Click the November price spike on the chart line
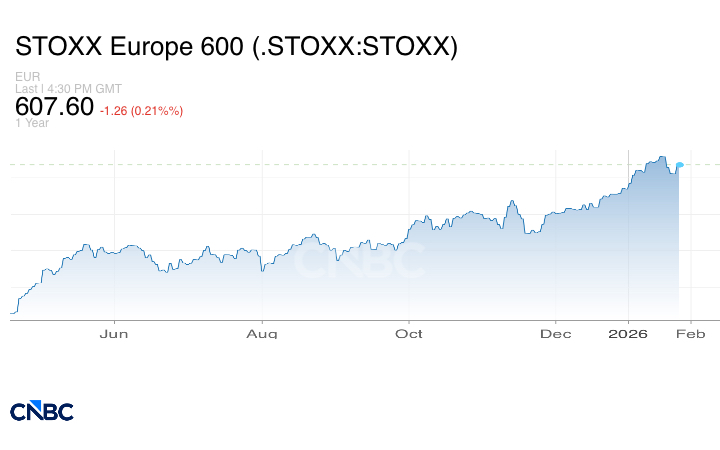720x450 pixels. (512, 202)
